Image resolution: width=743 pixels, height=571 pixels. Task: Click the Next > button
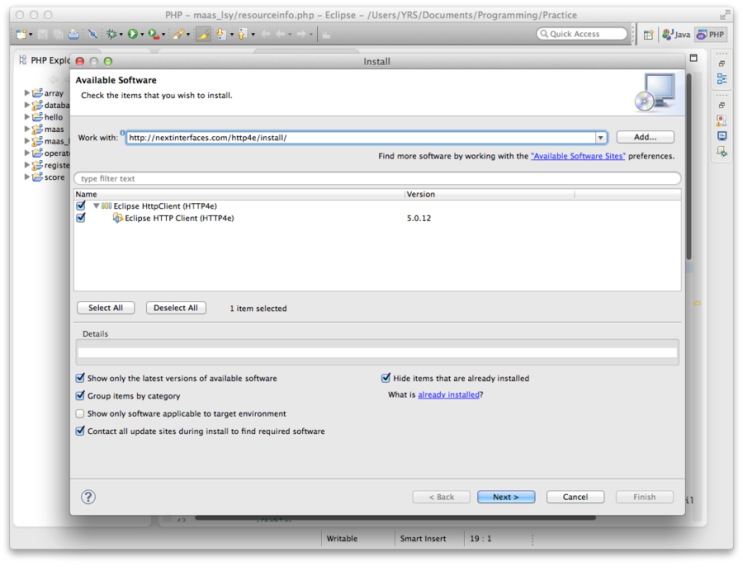(x=506, y=497)
